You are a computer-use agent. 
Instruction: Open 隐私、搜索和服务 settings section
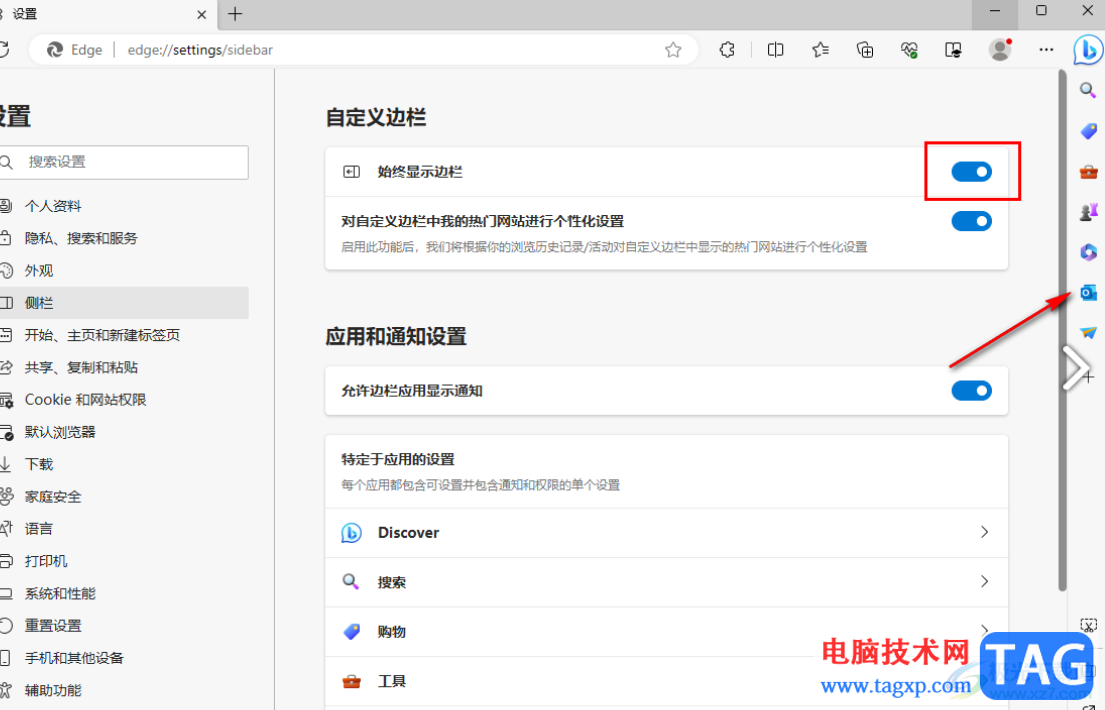124,238
